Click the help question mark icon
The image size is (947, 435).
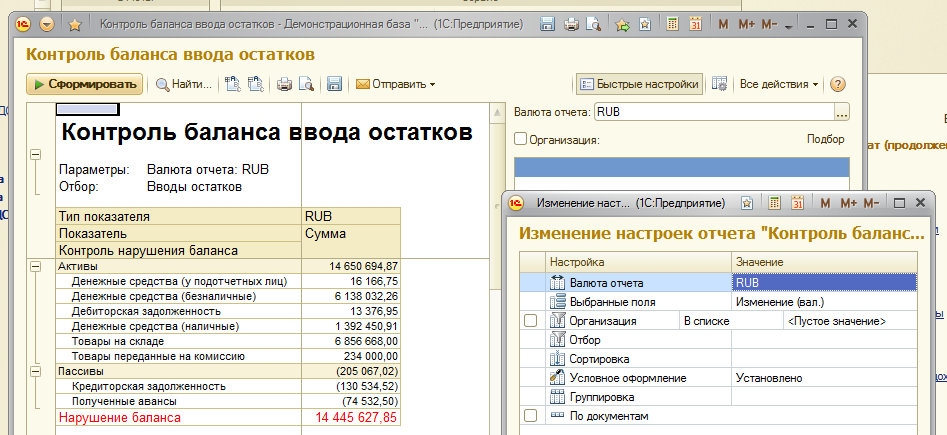[838, 85]
